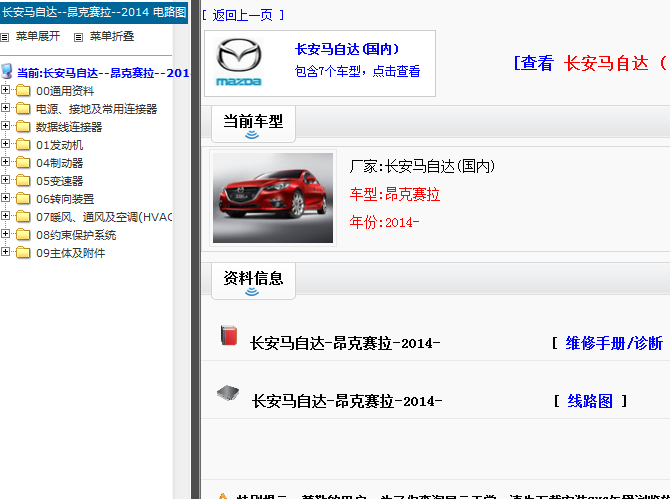Expand the 数据线连接器 tree node

(6, 126)
